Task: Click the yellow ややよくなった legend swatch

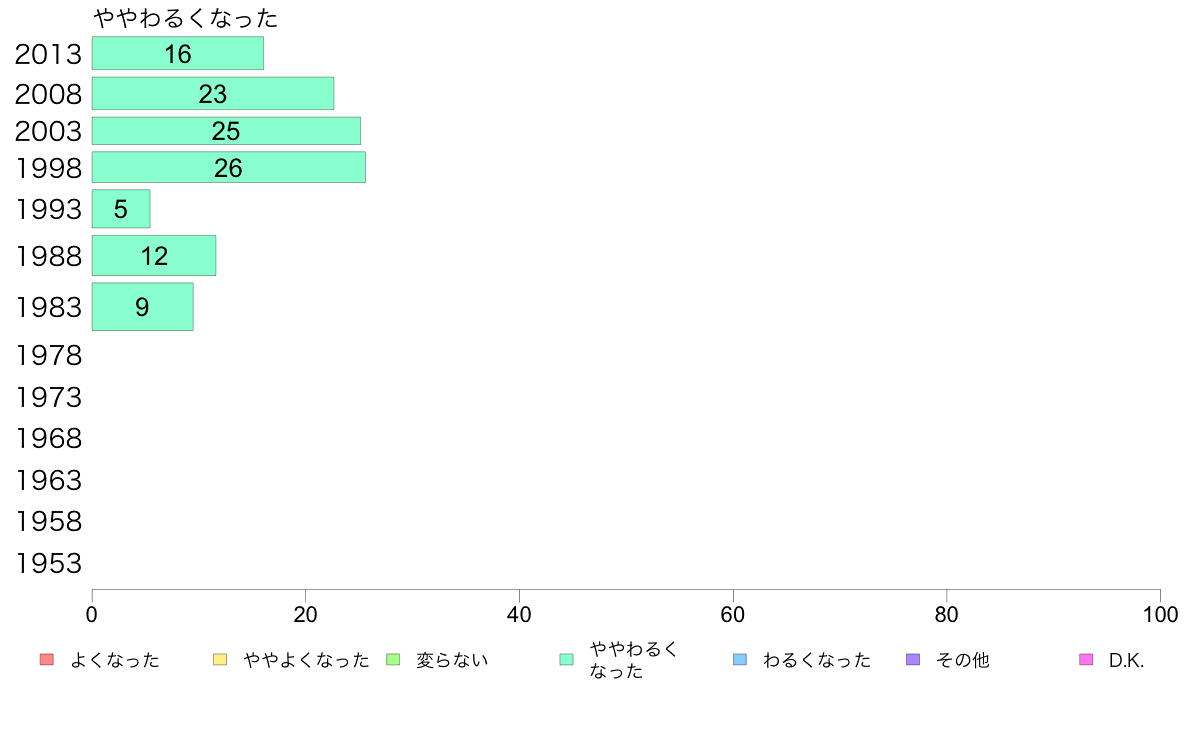Action: [220, 659]
